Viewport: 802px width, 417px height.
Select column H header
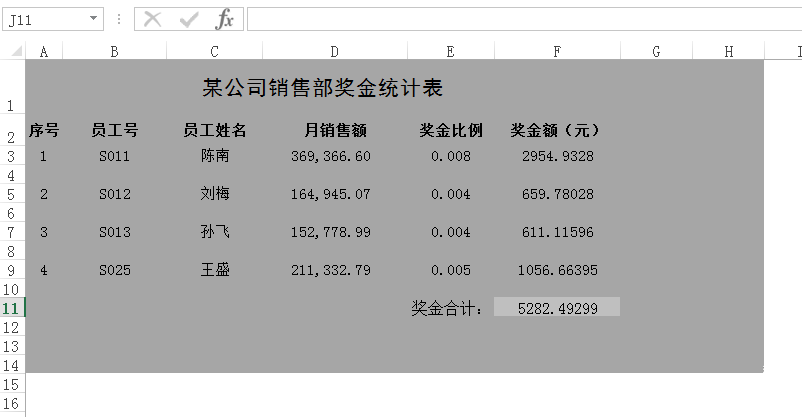[x=728, y=52]
